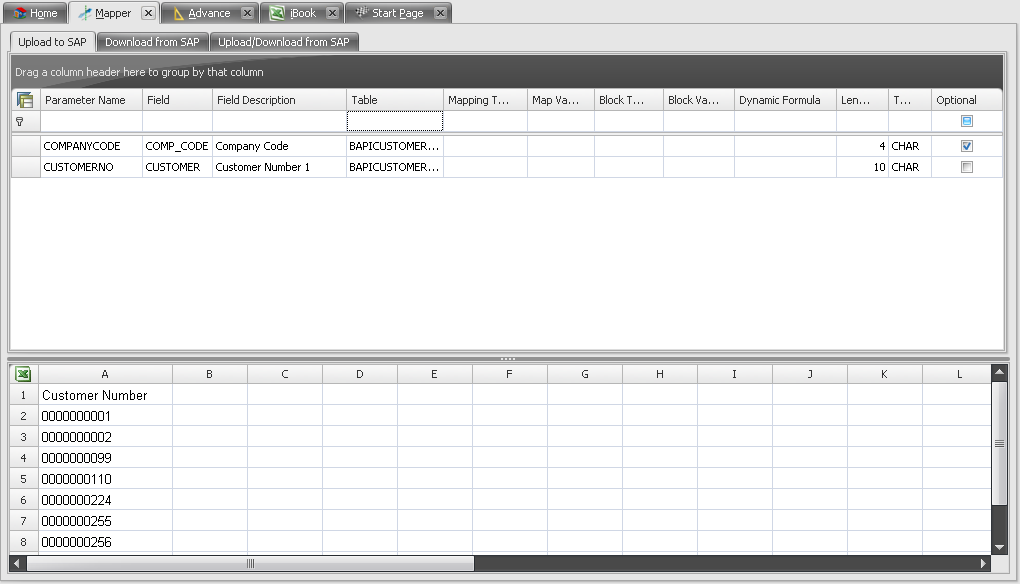Click the column chooser icon in grid header
The image size is (1020, 584).
coord(25,100)
